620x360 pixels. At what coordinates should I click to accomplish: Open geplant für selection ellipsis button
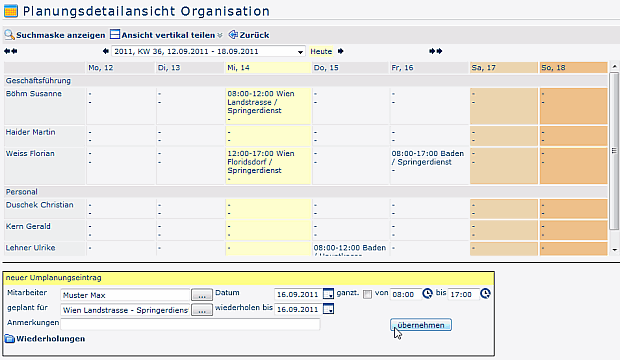point(202,310)
